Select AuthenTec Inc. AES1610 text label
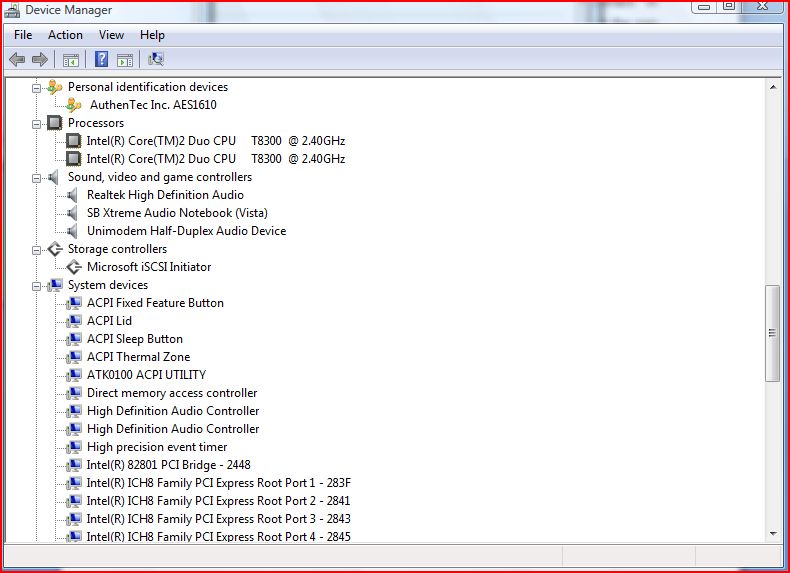The height and width of the screenshot is (573, 790). point(153,105)
